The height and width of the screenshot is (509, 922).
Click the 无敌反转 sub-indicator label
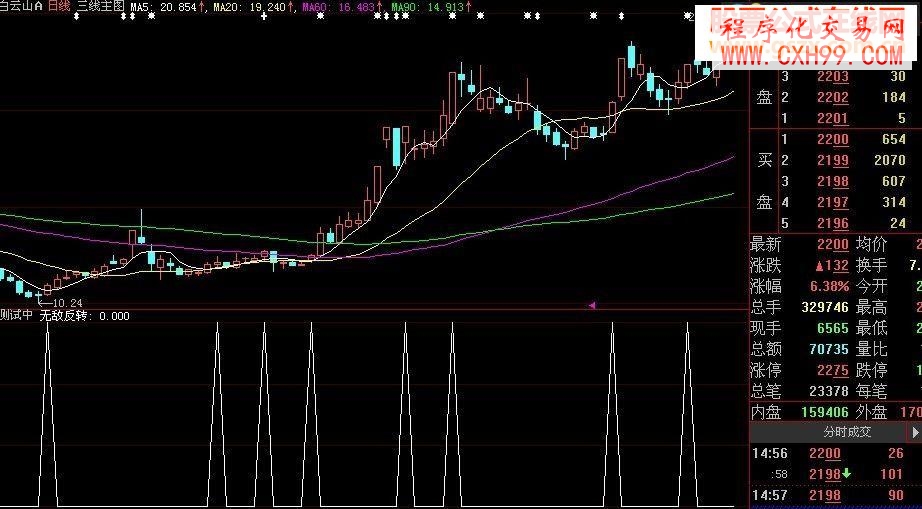pyautogui.click(x=64, y=316)
